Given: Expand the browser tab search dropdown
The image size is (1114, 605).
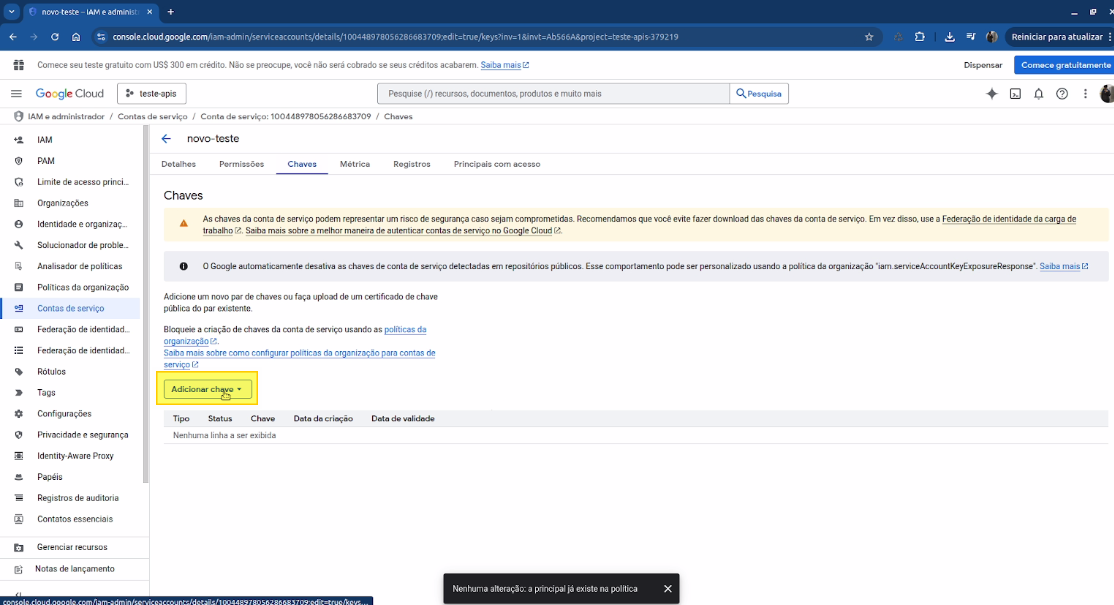Looking at the screenshot, I should tap(11, 11).
